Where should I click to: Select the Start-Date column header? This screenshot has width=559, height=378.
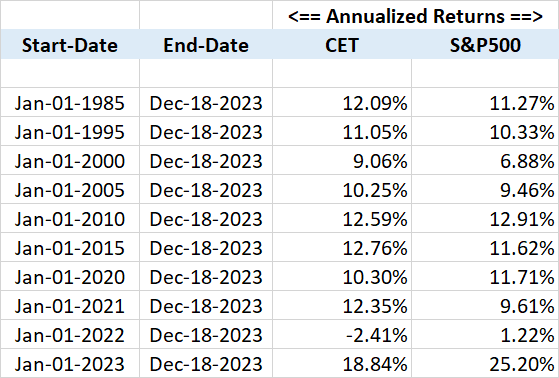[x=70, y=45]
